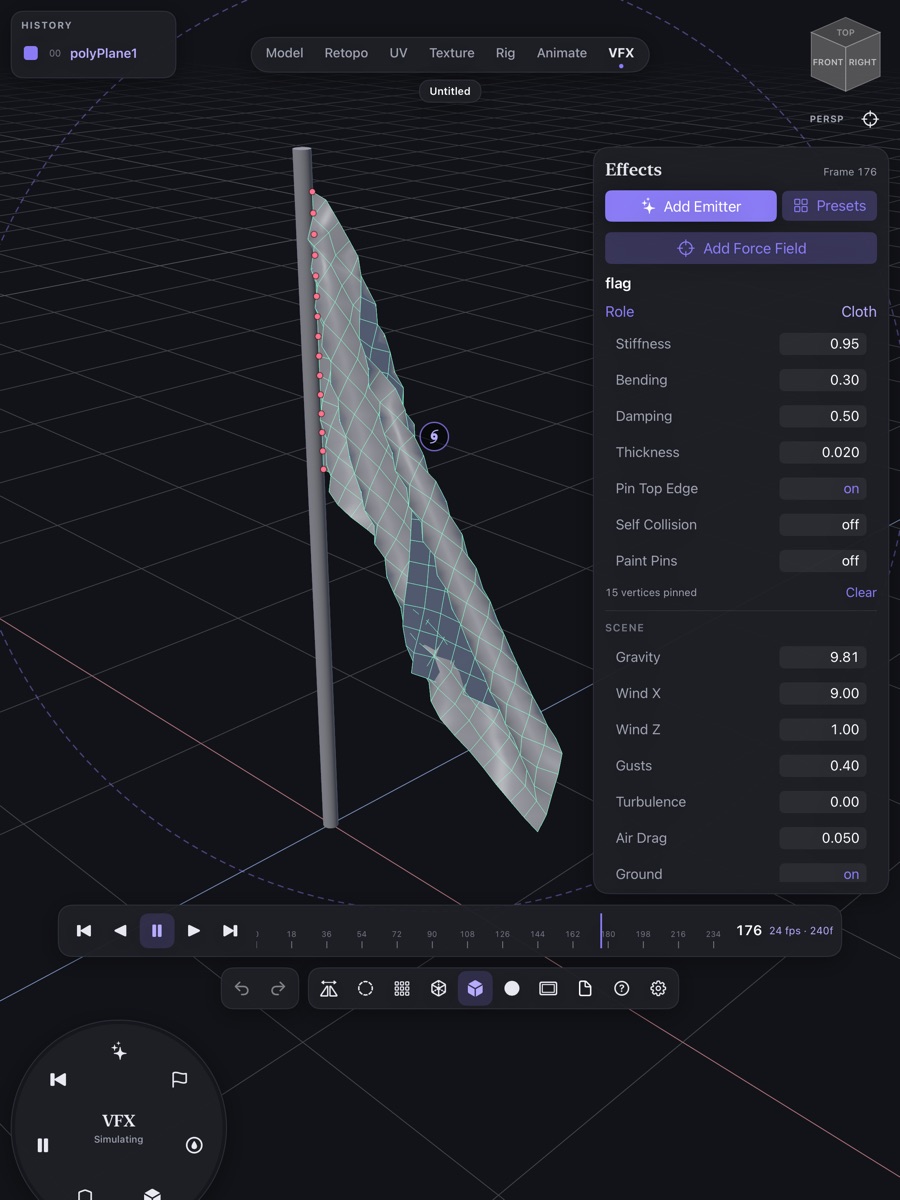
Task: Select the symmetry mirror tool icon
Action: click(329, 988)
